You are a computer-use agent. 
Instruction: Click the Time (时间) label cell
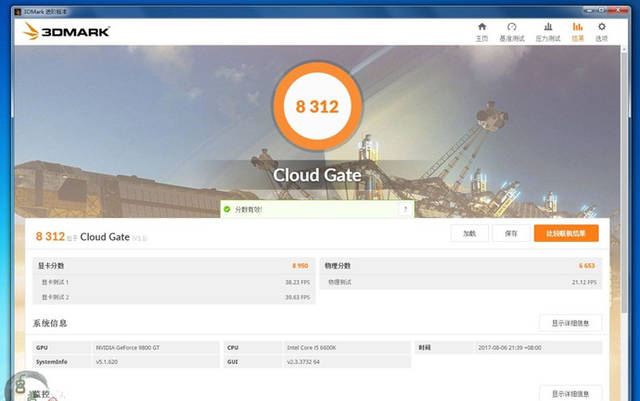444,348
